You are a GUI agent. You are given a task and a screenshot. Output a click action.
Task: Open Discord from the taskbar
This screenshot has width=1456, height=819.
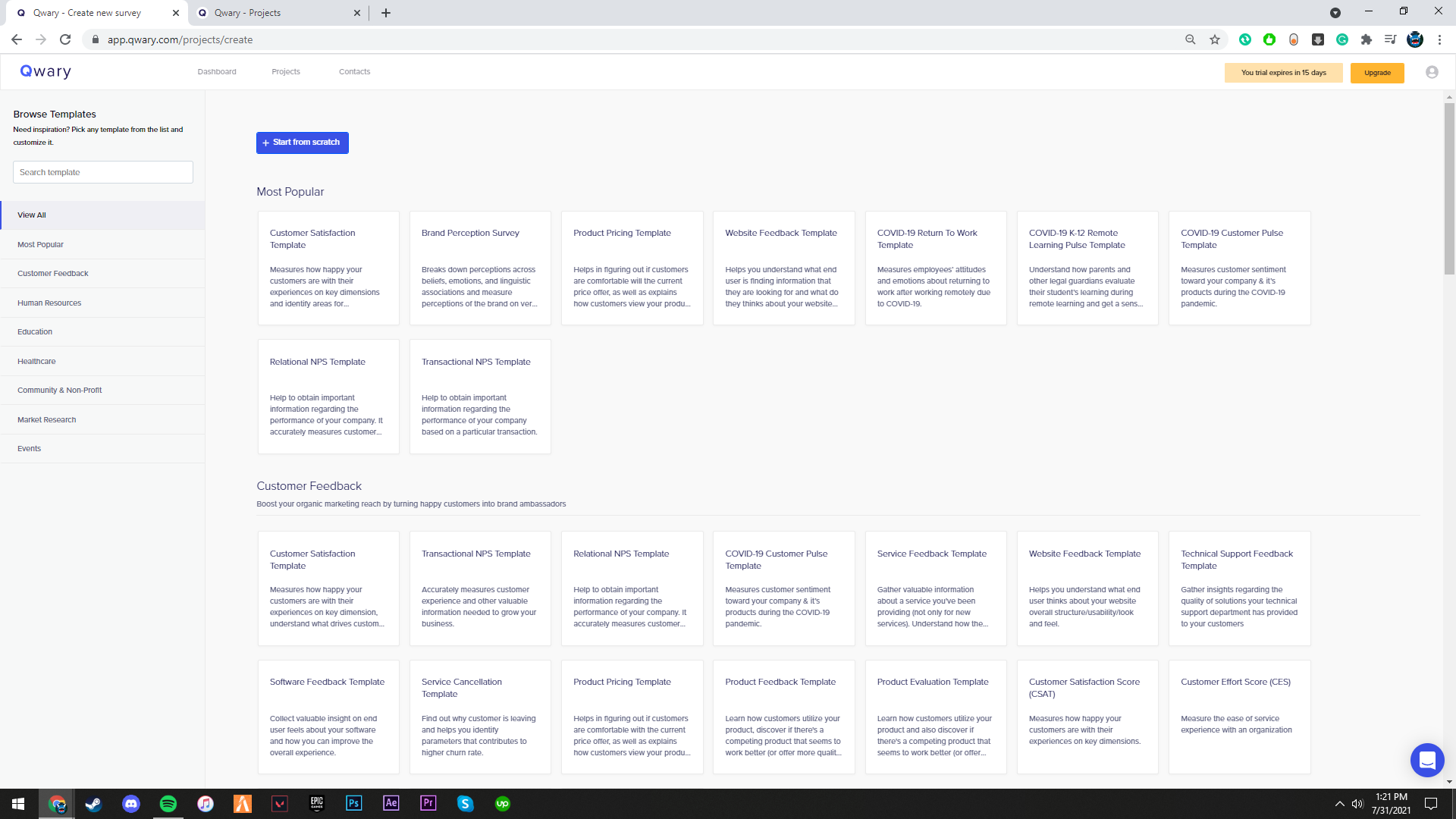[x=131, y=804]
